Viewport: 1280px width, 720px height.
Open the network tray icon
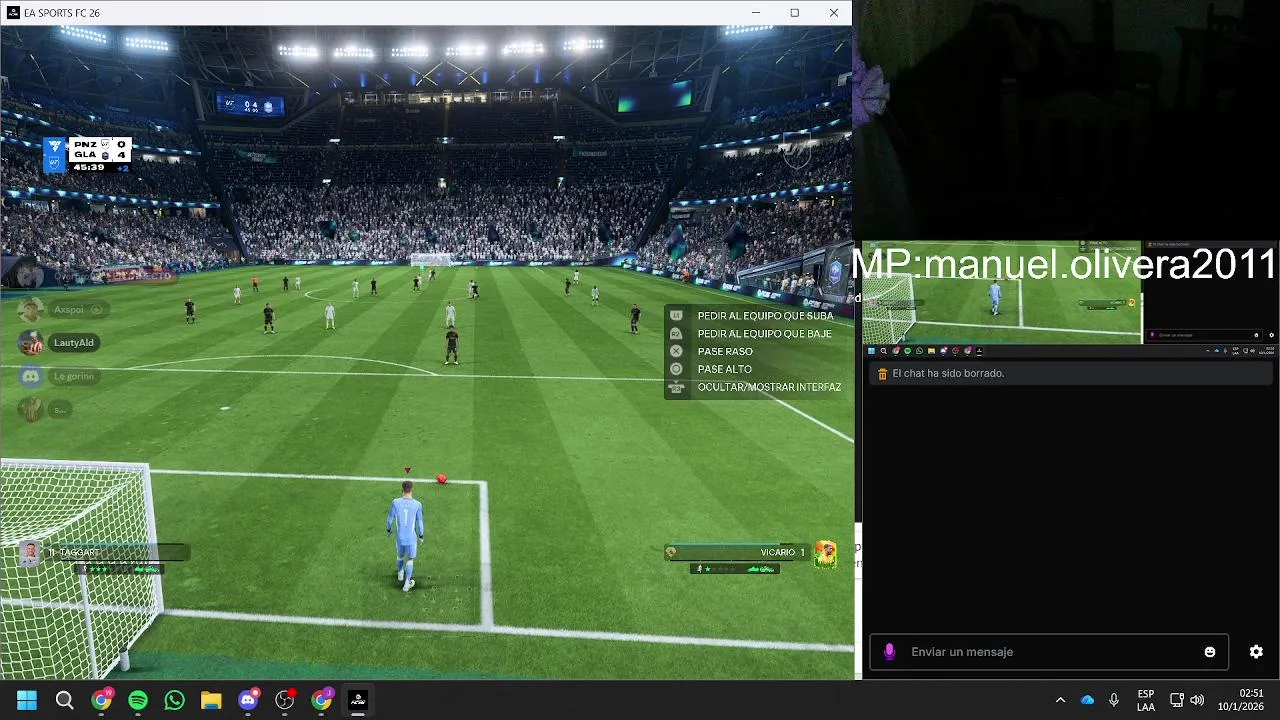tap(1177, 700)
